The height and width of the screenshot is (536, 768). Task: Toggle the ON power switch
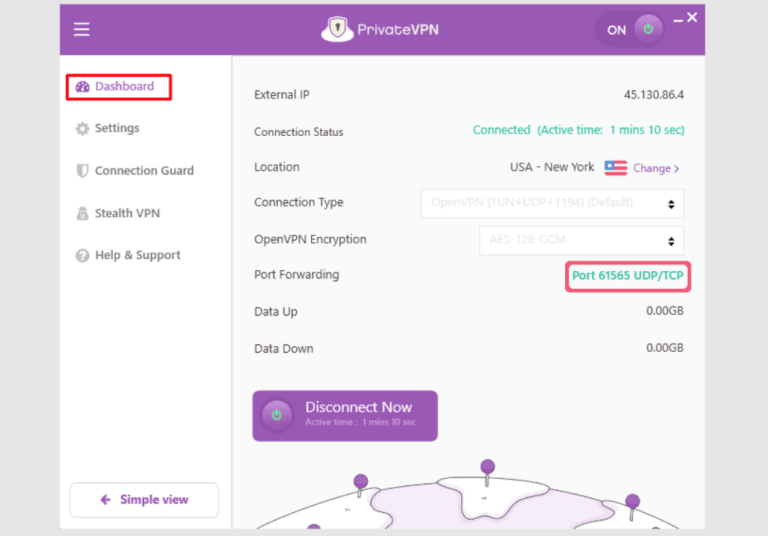[x=630, y=29]
